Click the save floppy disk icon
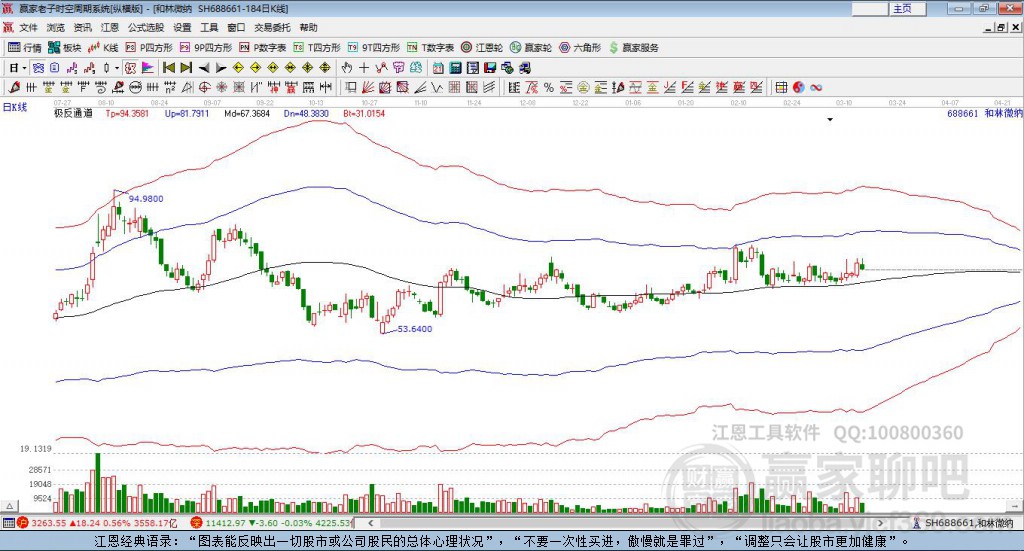This screenshot has height=551, width=1024. click(490, 68)
